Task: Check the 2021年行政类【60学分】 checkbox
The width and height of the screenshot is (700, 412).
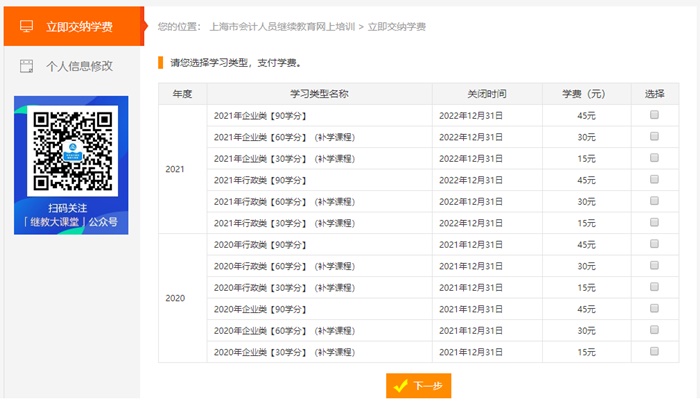Action: (654, 200)
